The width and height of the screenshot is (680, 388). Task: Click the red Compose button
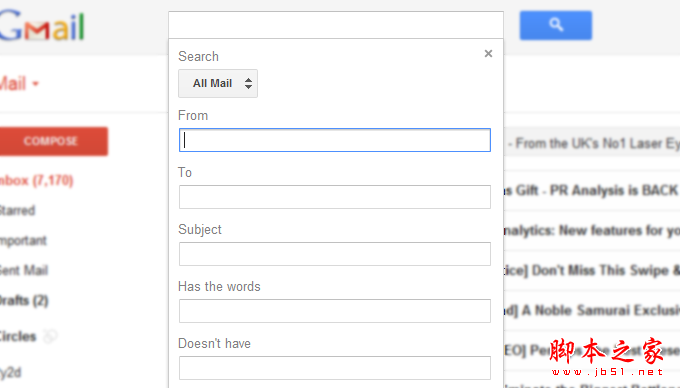coord(53,141)
